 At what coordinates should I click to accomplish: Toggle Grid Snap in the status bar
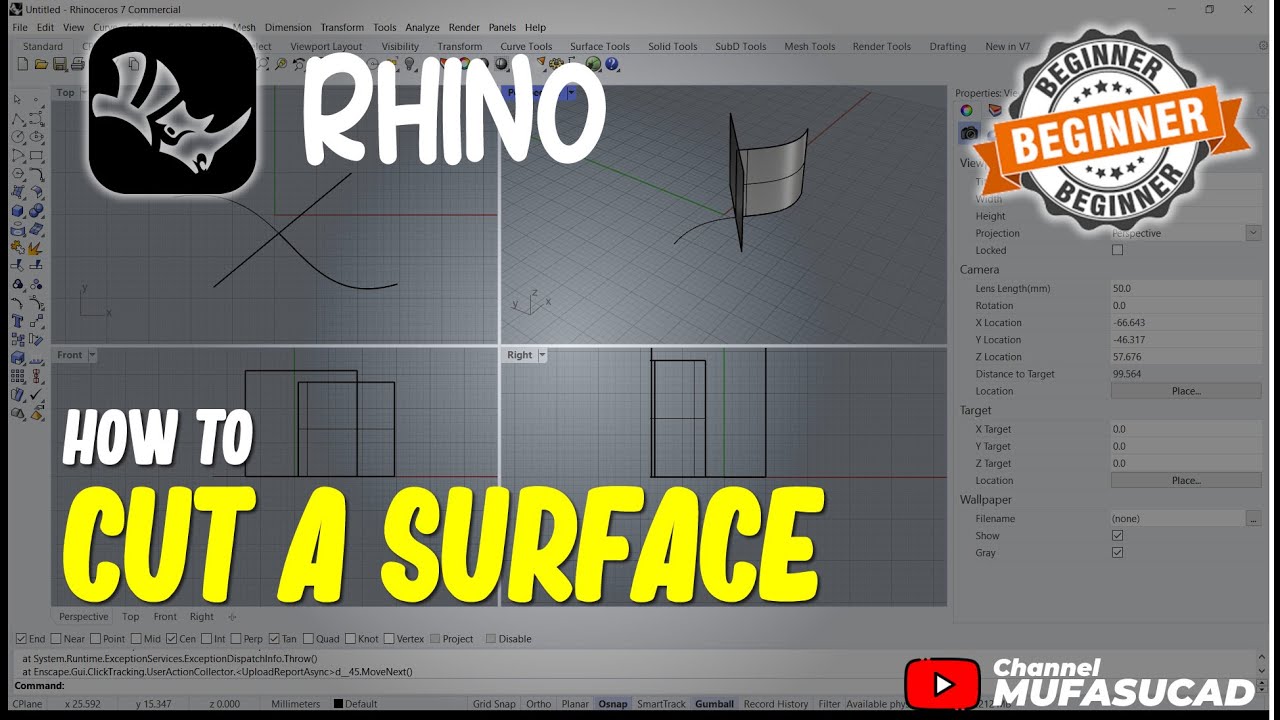[x=495, y=704]
